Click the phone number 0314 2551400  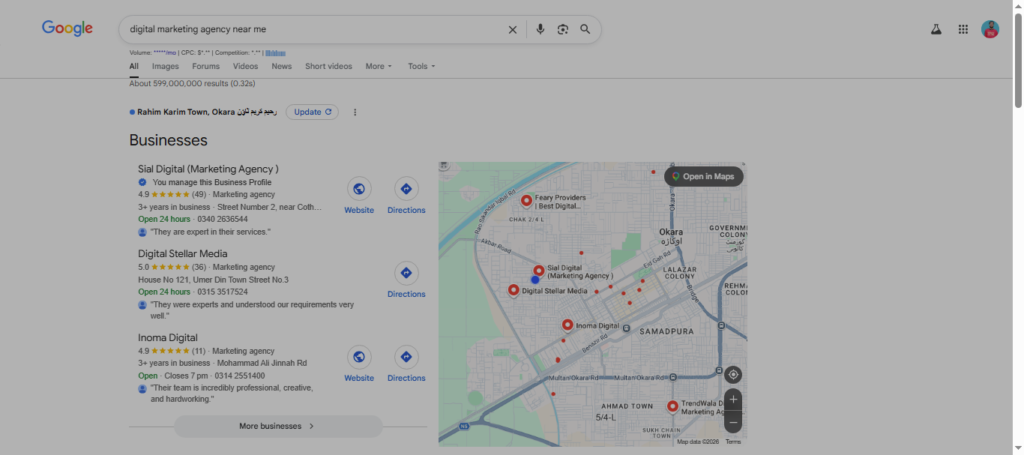coord(240,376)
